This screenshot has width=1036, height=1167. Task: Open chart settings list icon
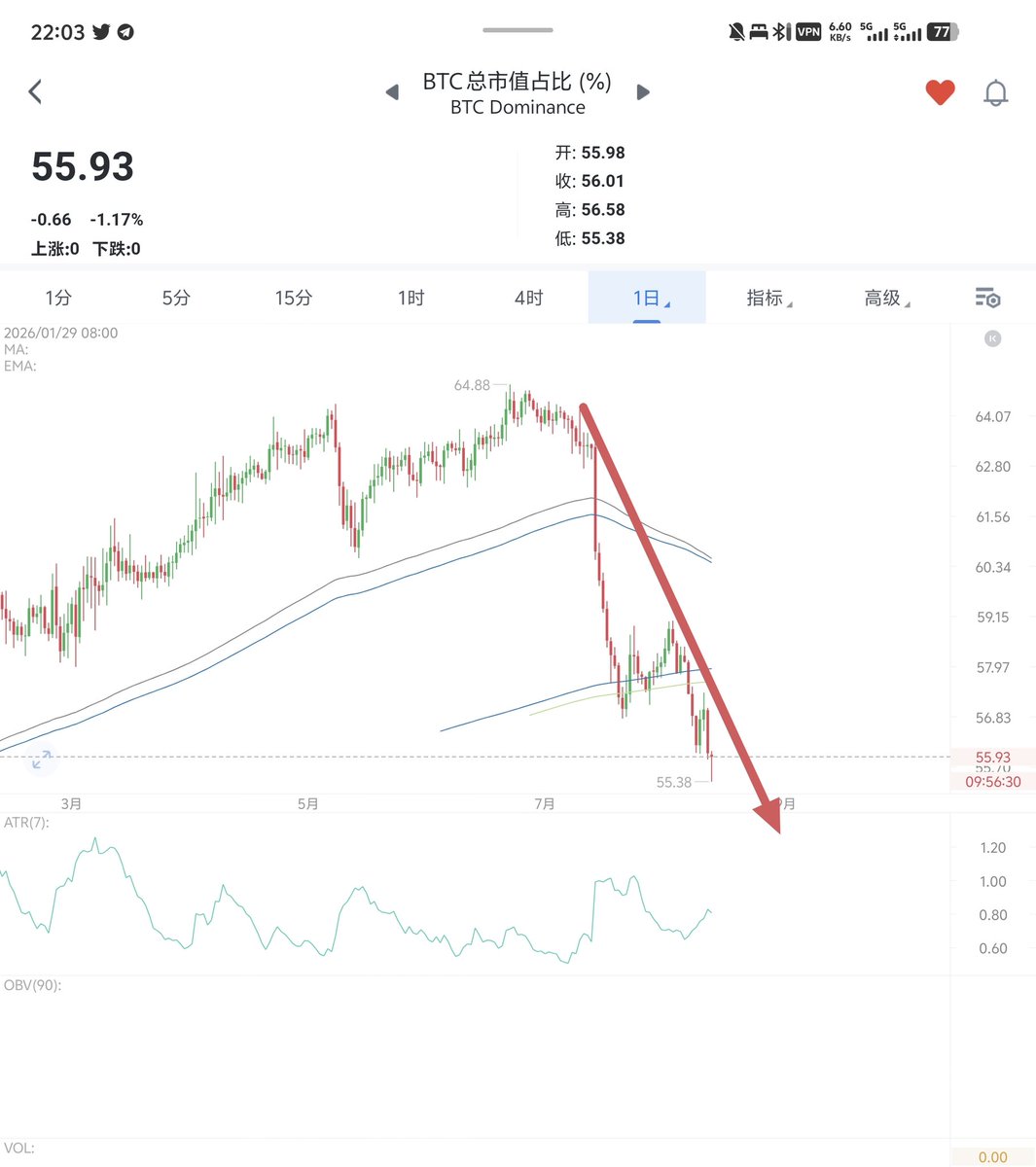pos(987,298)
